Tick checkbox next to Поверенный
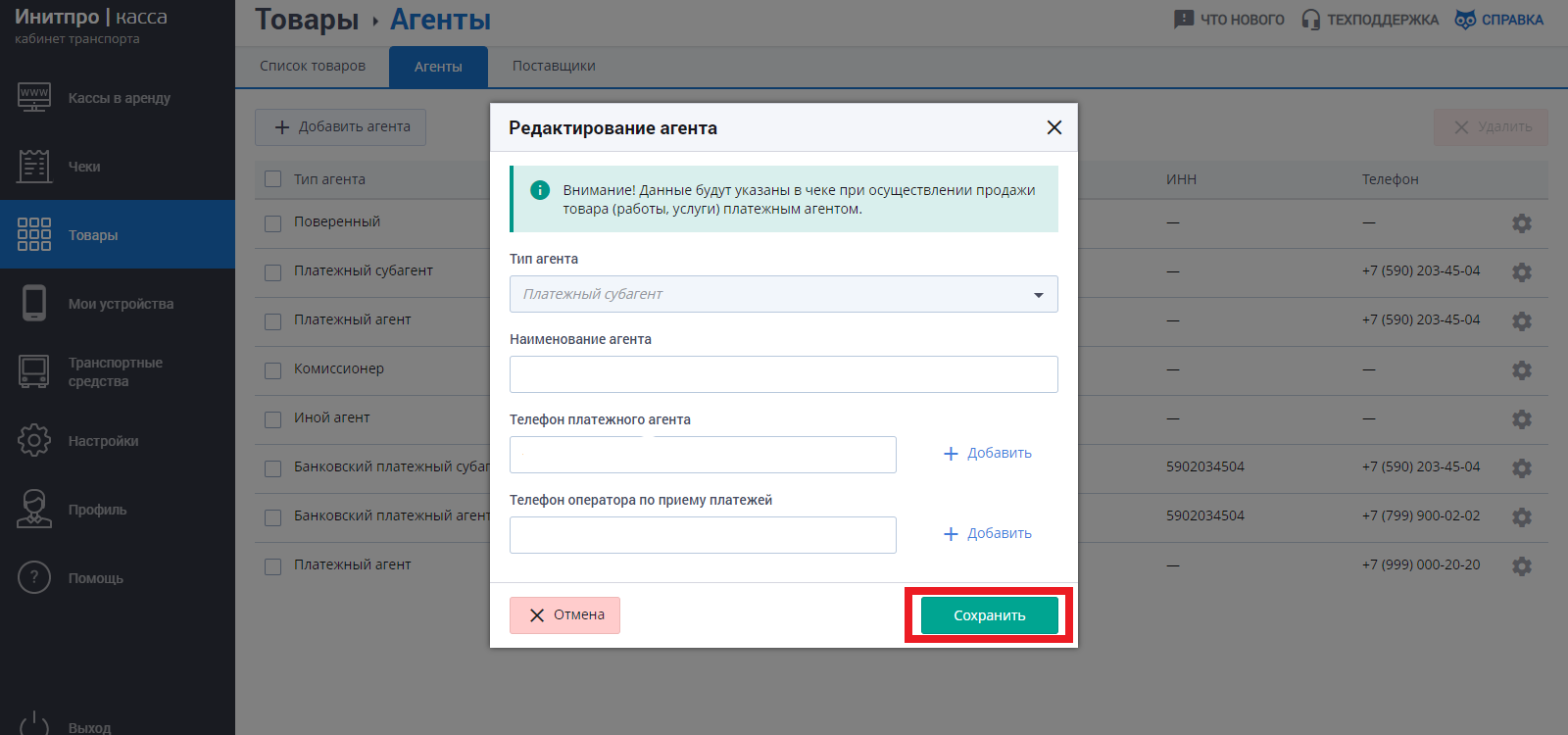 coord(273,223)
